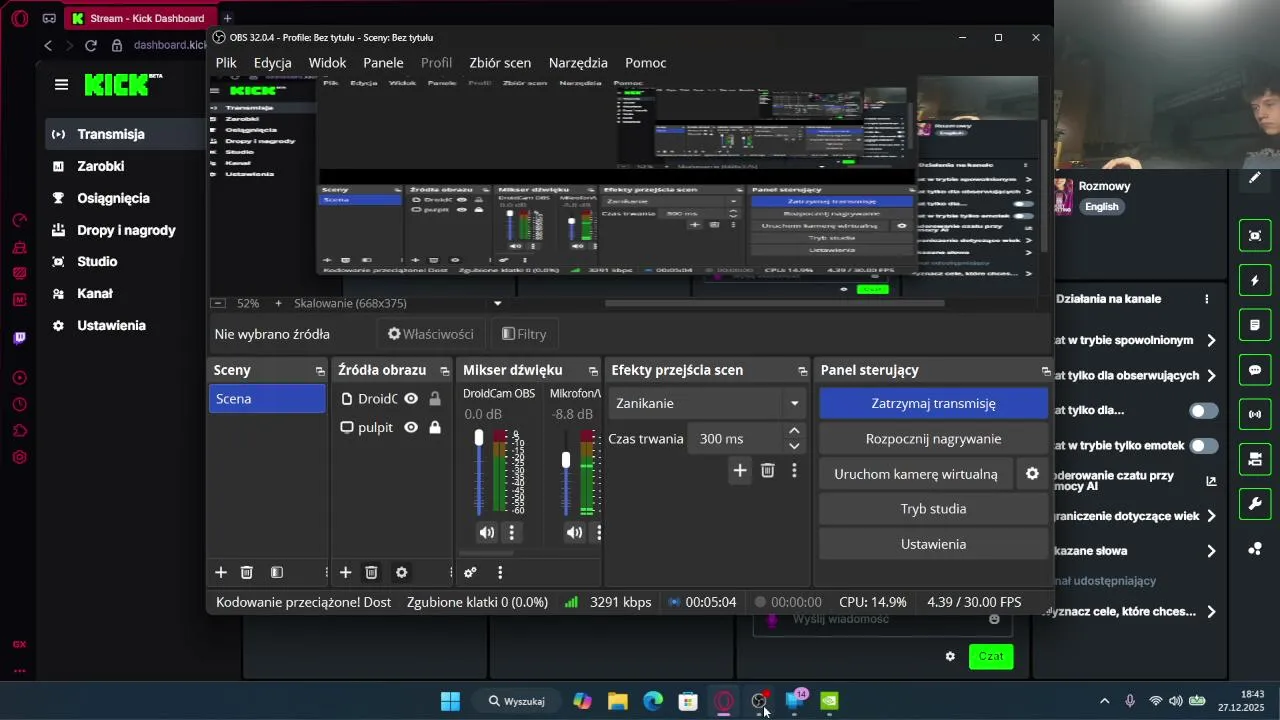Toggle Kick hamburger navigation menu
Viewport: 1280px width, 720px height.
(x=61, y=85)
